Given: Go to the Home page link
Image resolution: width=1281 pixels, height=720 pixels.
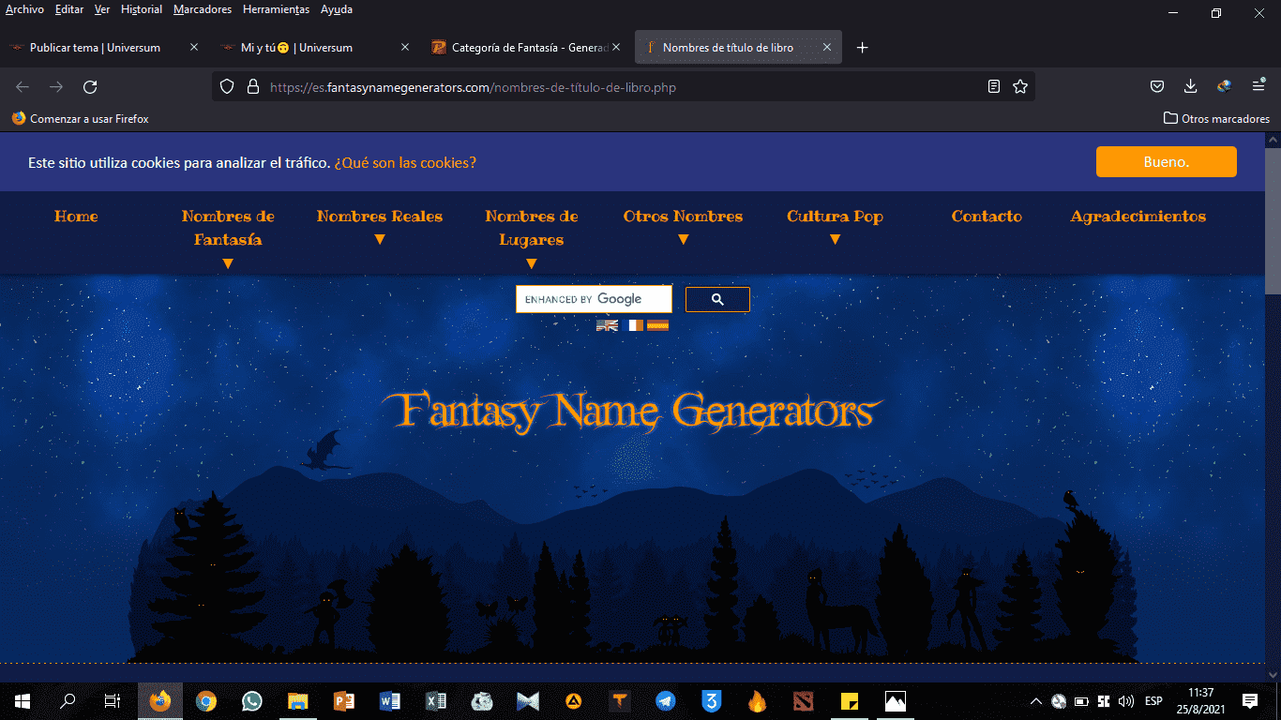Looking at the screenshot, I should (x=76, y=216).
